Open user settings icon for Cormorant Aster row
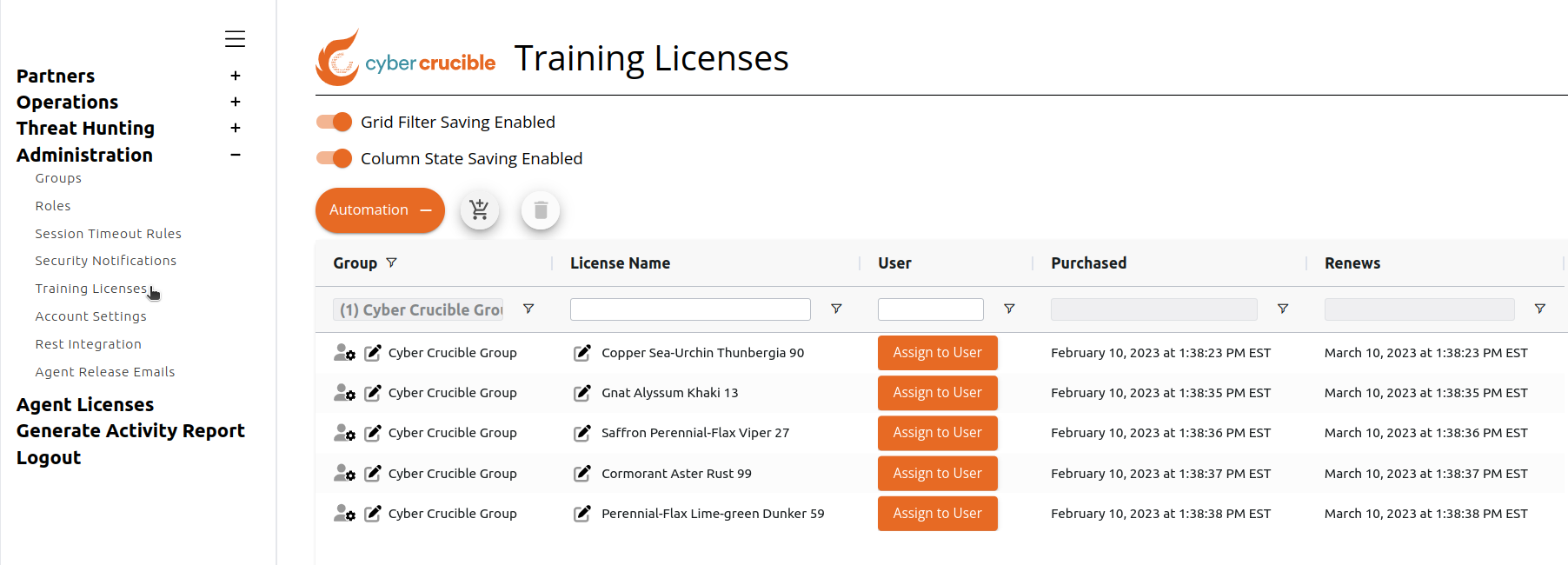 click(x=345, y=474)
